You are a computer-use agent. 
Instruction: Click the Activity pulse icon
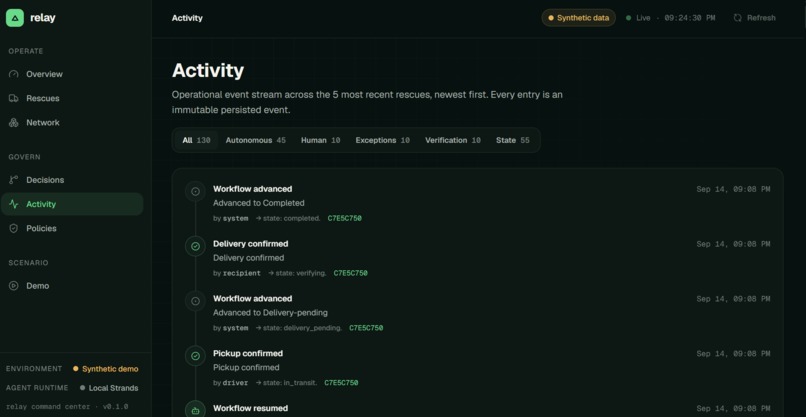click(14, 204)
